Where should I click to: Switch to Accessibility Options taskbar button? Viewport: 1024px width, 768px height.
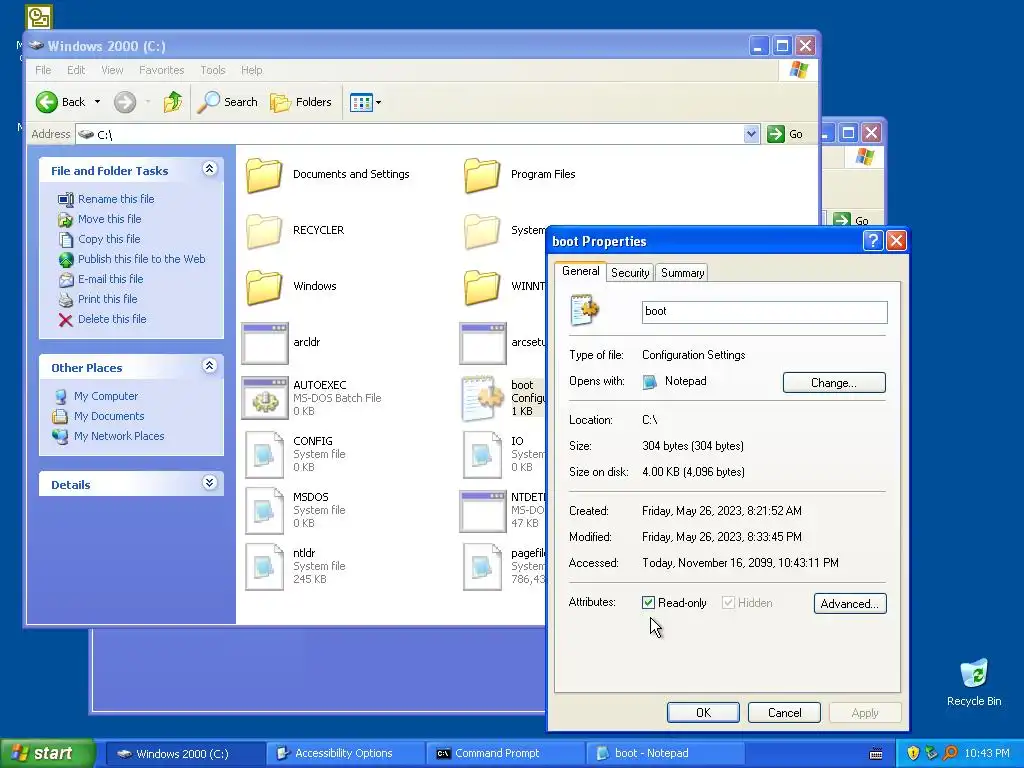pos(345,754)
